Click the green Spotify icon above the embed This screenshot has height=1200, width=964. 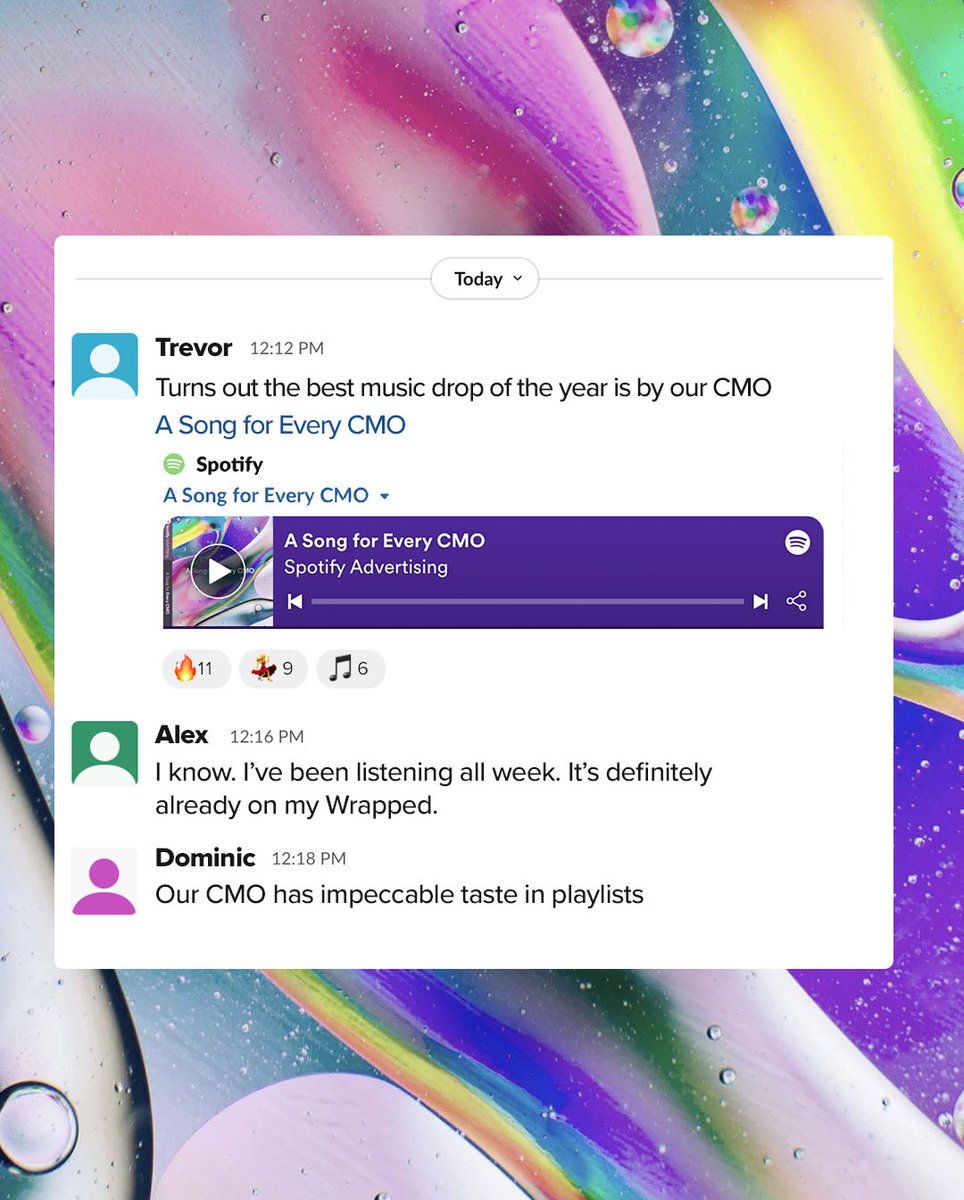tap(174, 464)
